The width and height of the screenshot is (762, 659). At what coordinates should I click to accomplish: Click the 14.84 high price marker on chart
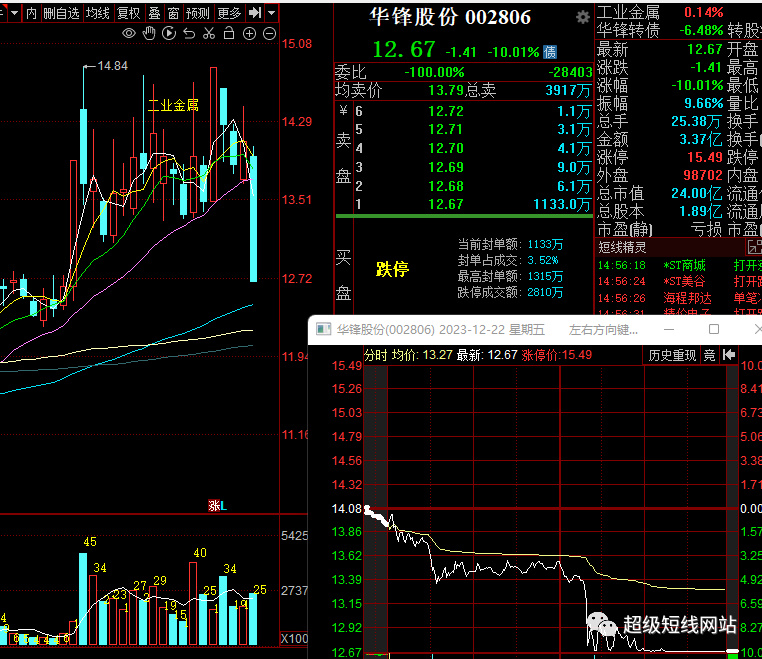[113, 66]
